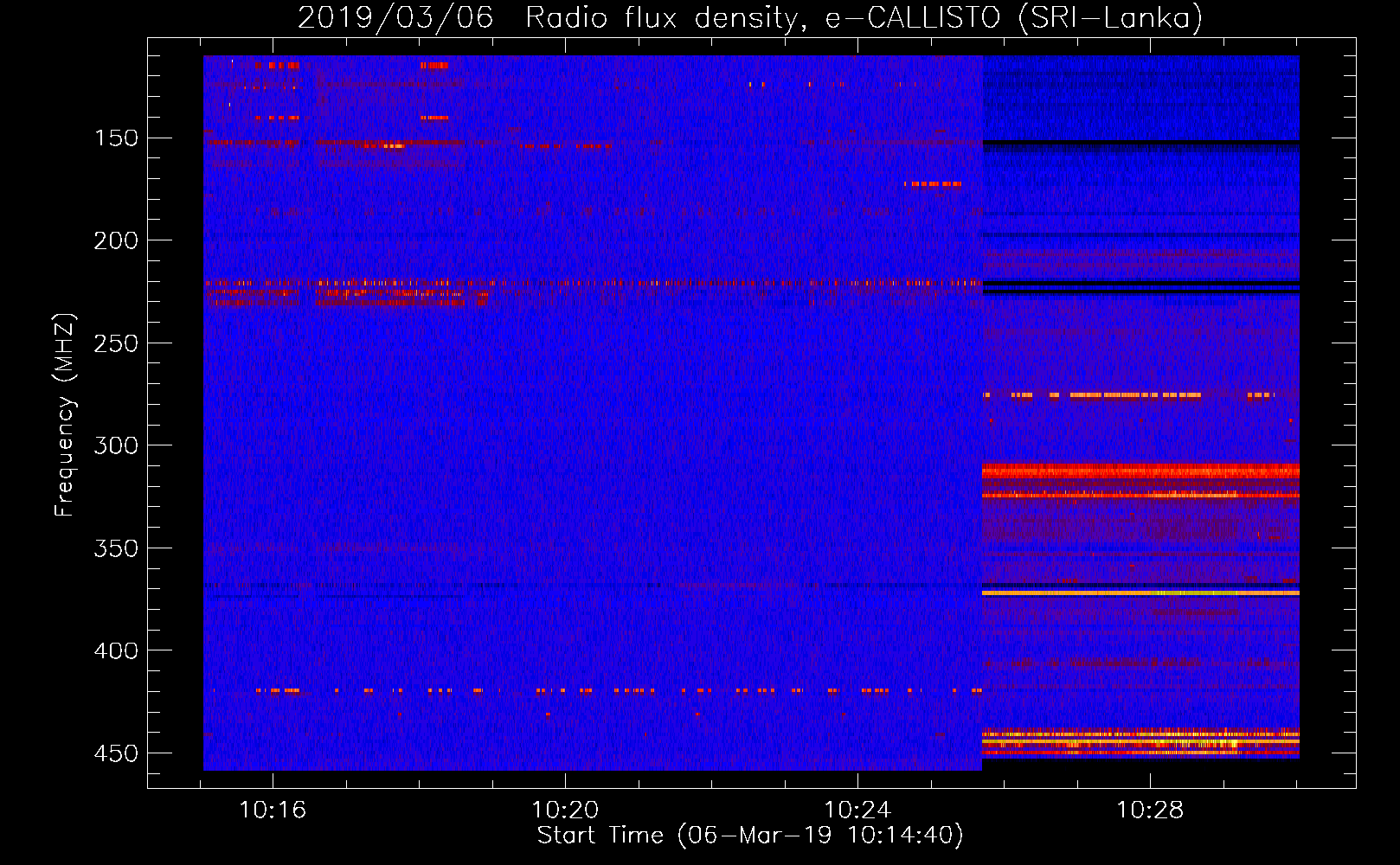The image size is (1400, 865).
Task: Click the short orange streak near 172 MHz
Action: pyautogui.click(x=933, y=184)
